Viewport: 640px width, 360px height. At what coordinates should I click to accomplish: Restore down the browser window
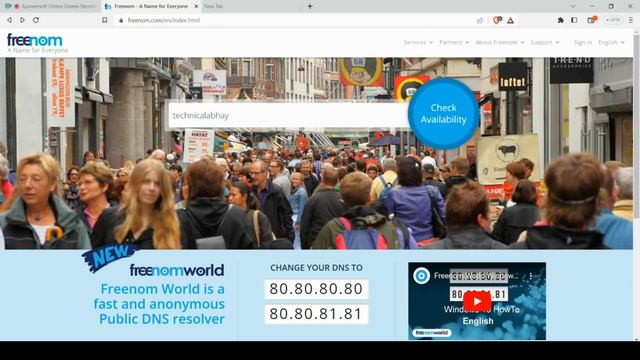[611, 6]
